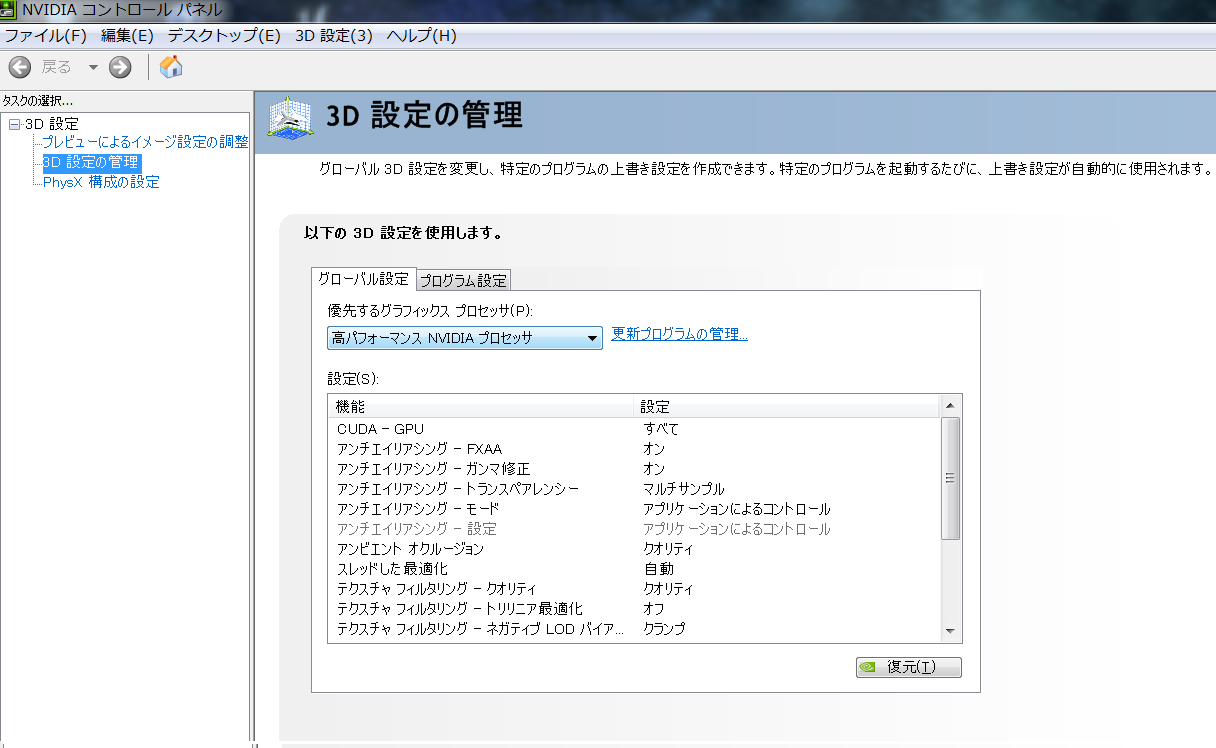This screenshot has width=1216, height=748.
Task: Click the 自動 value for スレッドした最適化
Action: pyautogui.click(x=658, y=569)
